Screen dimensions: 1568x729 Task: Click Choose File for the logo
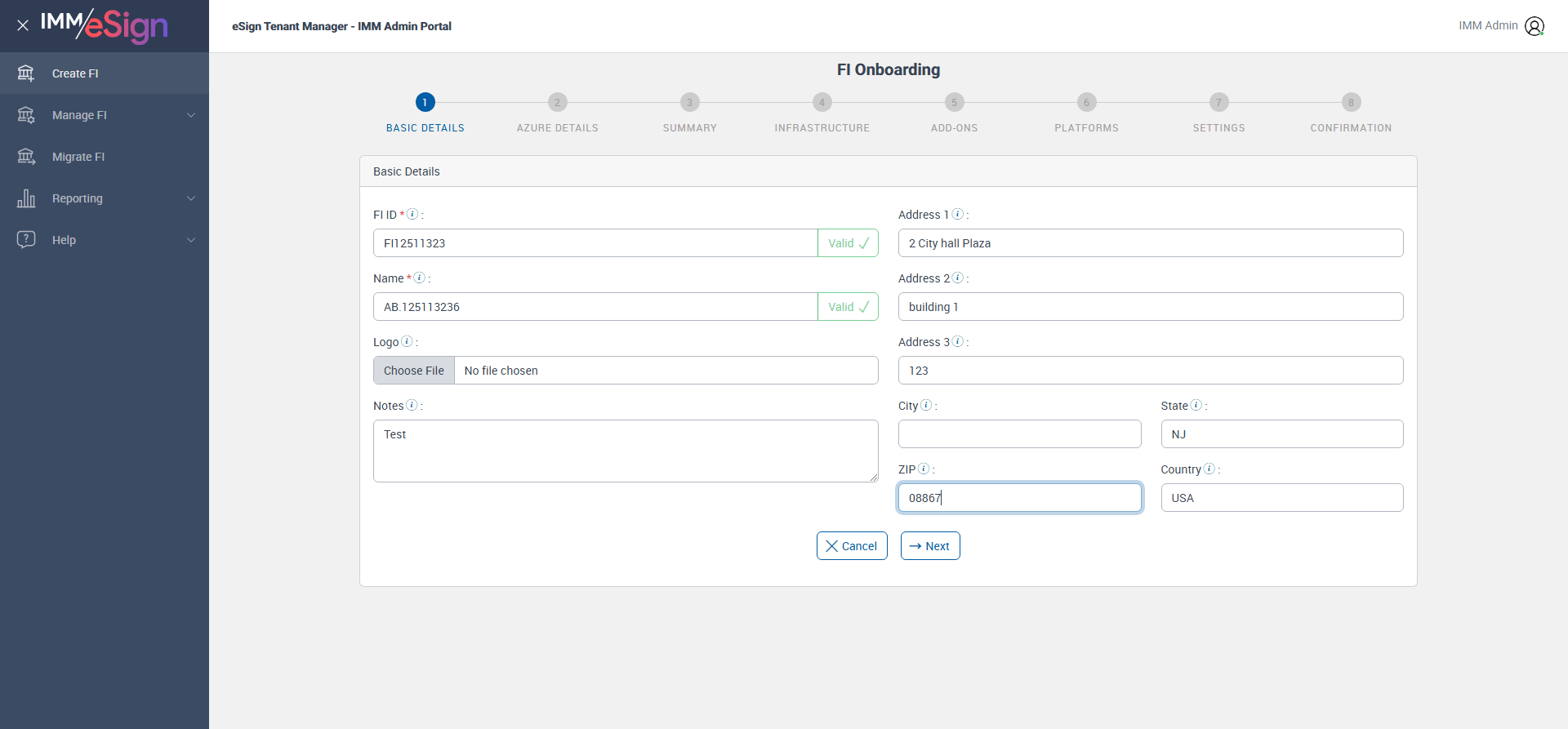414,371
